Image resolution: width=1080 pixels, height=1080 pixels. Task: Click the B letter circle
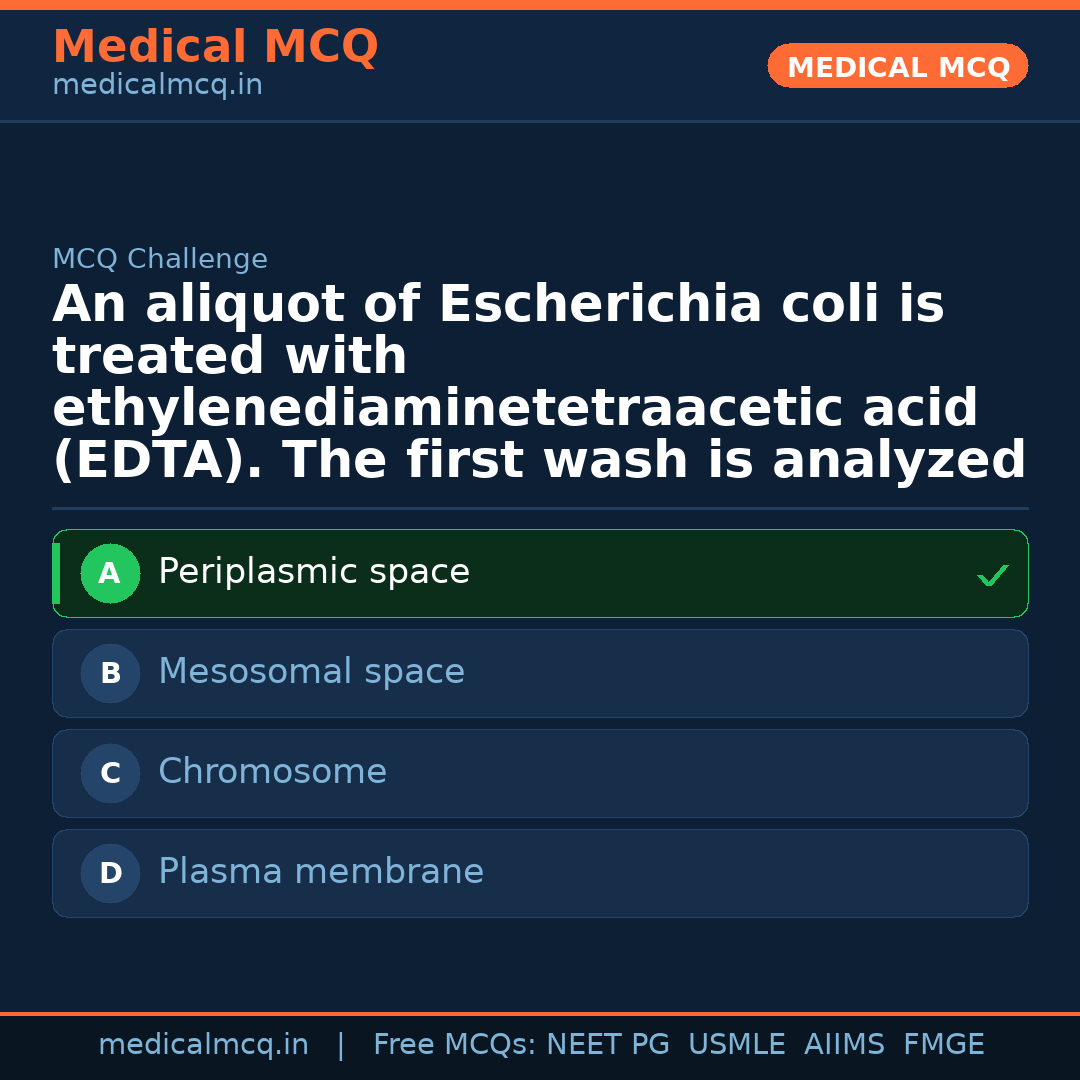click(x=110, y=674)
